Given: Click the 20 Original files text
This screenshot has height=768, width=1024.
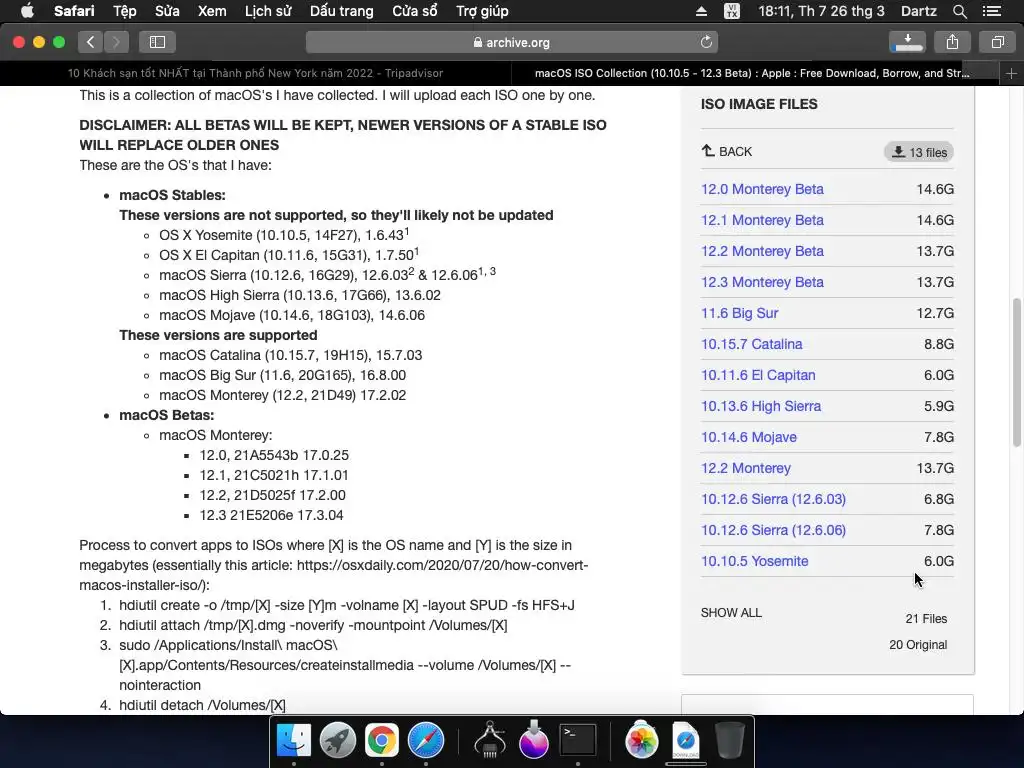Looking at the screenshot, I should coord(918,645).
